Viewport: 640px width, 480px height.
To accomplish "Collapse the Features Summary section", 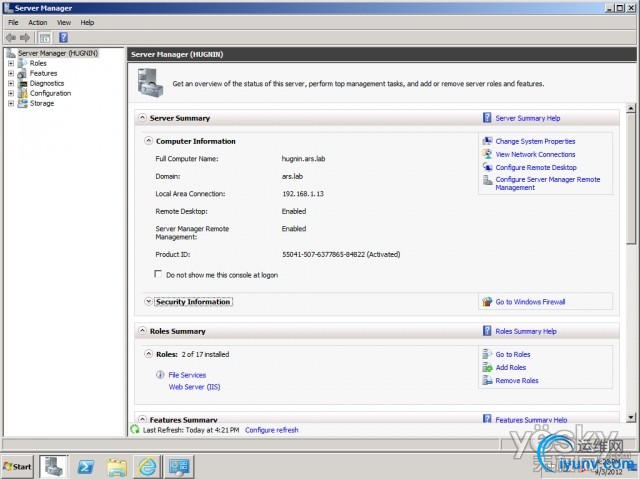I will (142, 419).
